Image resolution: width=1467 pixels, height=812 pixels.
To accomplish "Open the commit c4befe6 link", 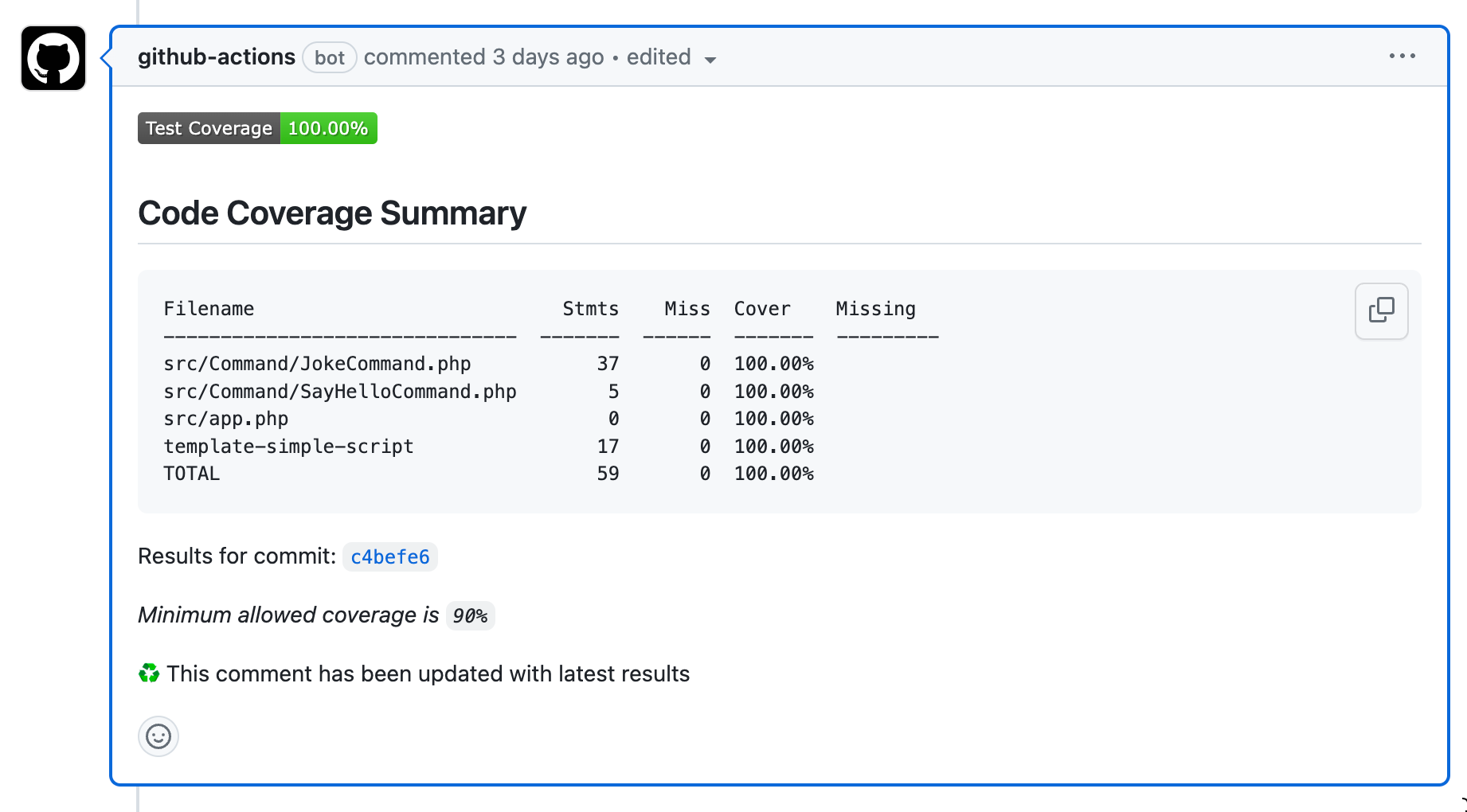I will [x=389, y=556].
